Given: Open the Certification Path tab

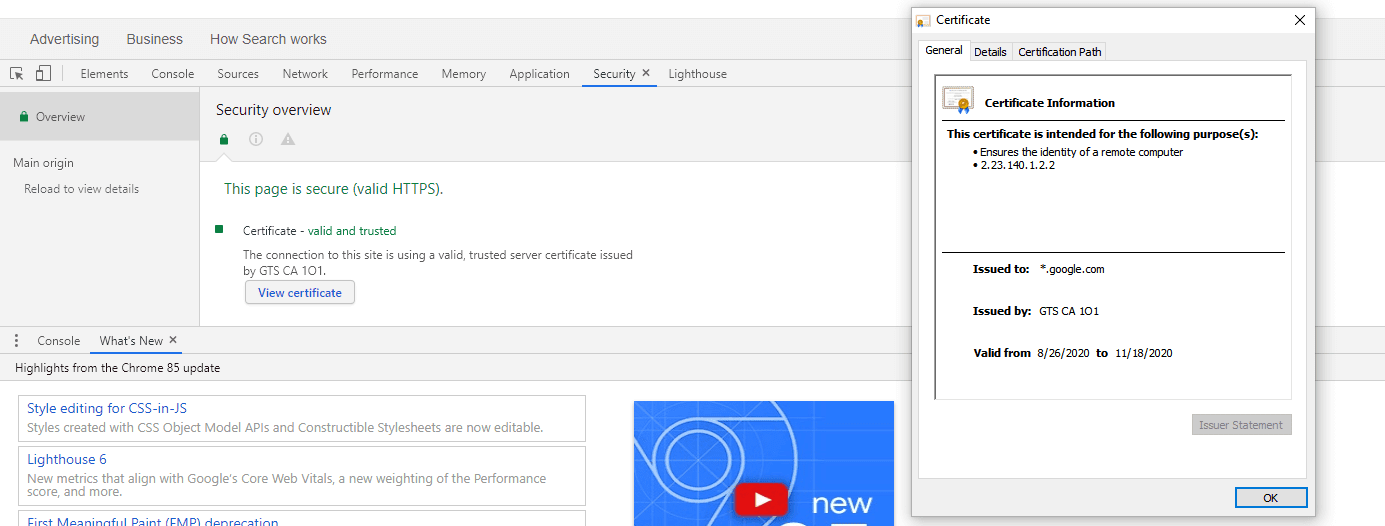Looking at the screenshot, I should pos(1059,52).
